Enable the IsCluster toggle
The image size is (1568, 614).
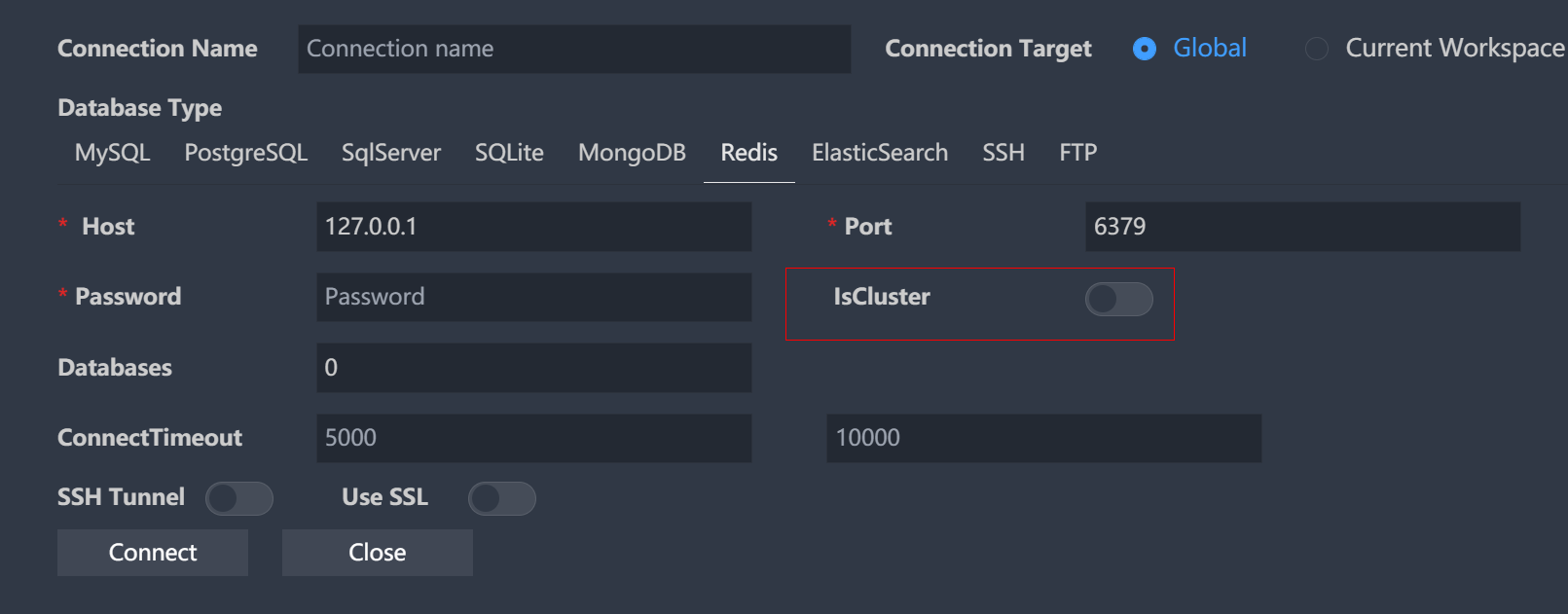tap(1117, 301)
